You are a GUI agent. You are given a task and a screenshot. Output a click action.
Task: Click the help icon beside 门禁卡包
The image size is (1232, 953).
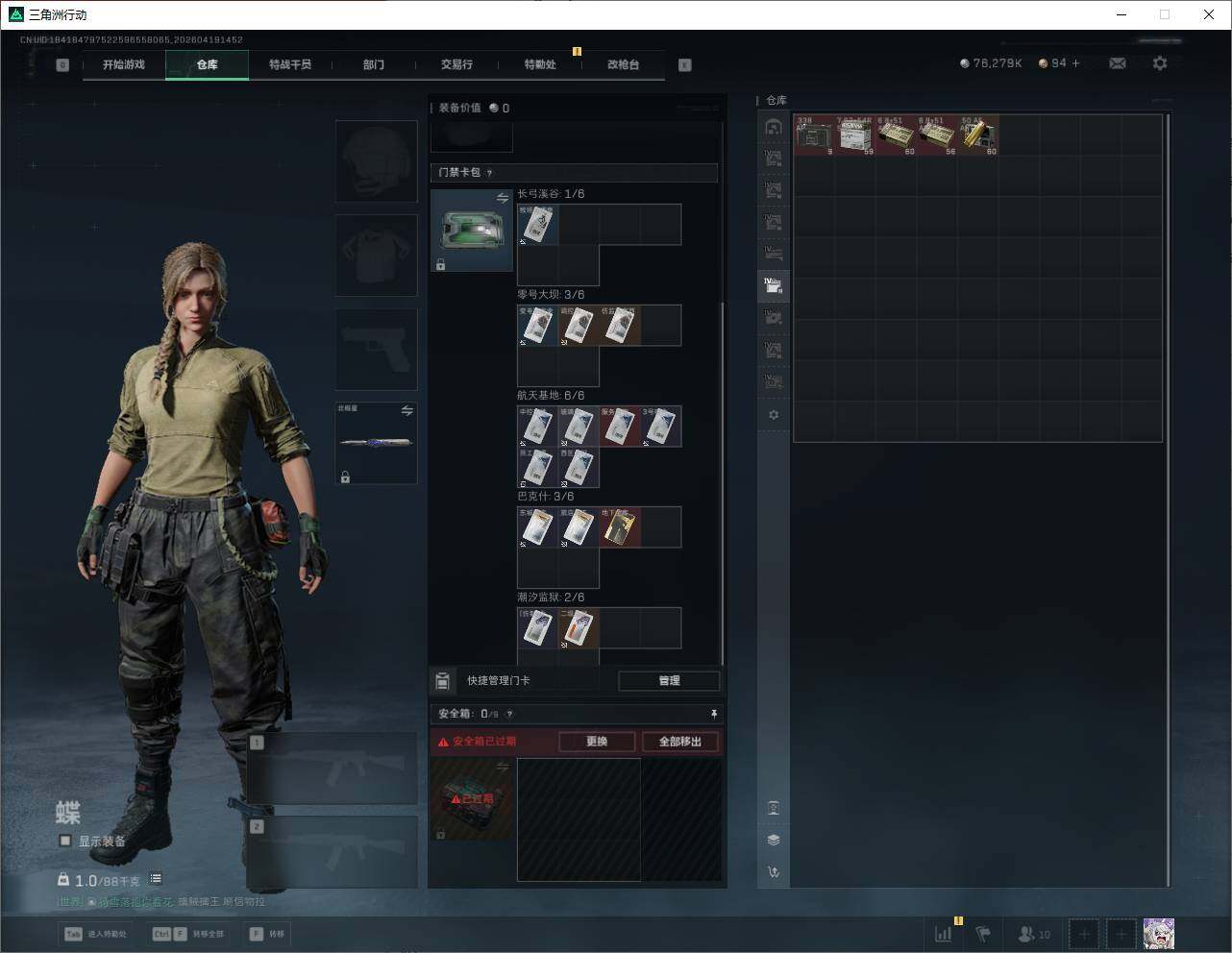coord(489,173)
